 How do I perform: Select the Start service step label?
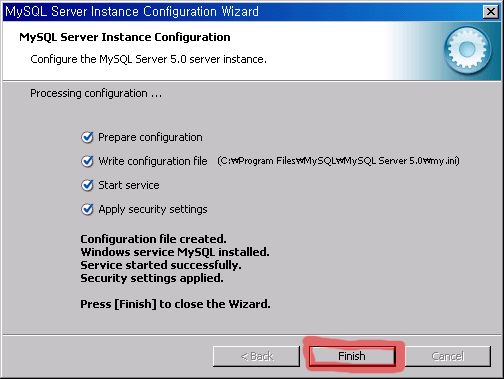coord(129,185)
